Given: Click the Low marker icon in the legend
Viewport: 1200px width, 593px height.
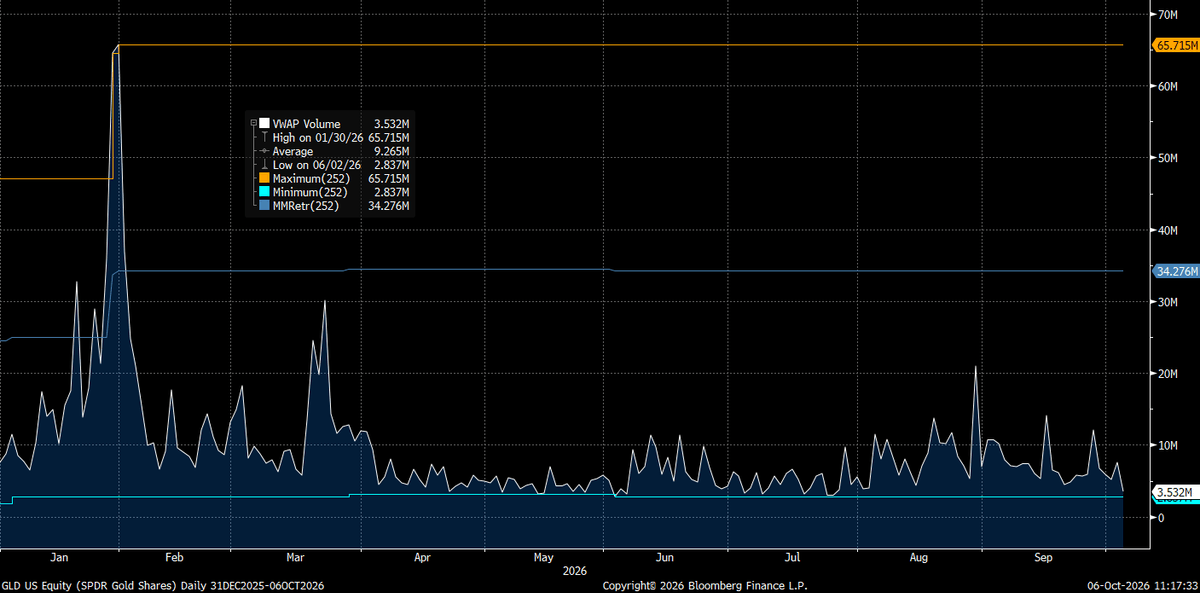Looking at the screenshot, I should pos(264,164).
